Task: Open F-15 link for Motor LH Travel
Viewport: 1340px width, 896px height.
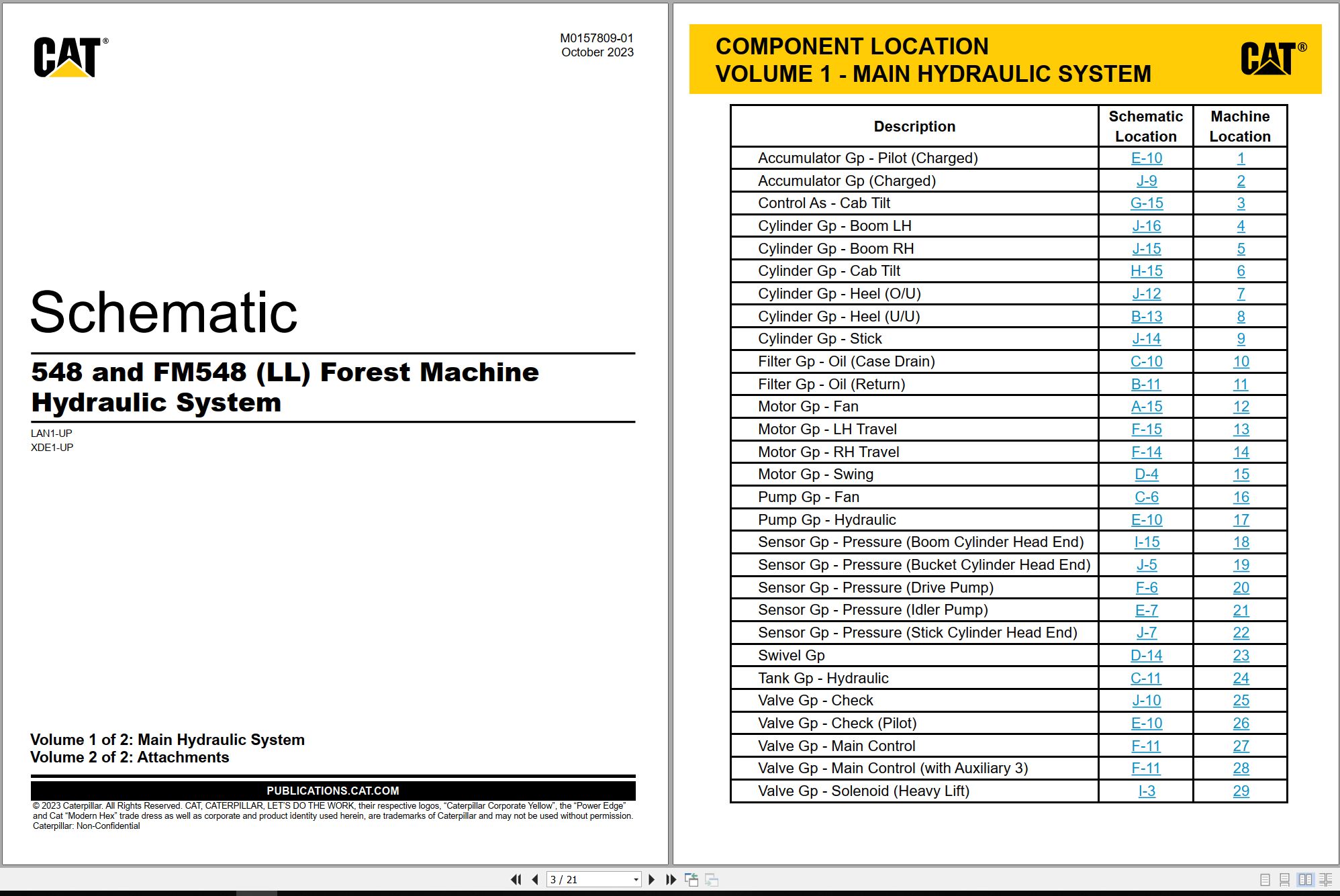Action: pyautogui.click(x=1146, y=430)
